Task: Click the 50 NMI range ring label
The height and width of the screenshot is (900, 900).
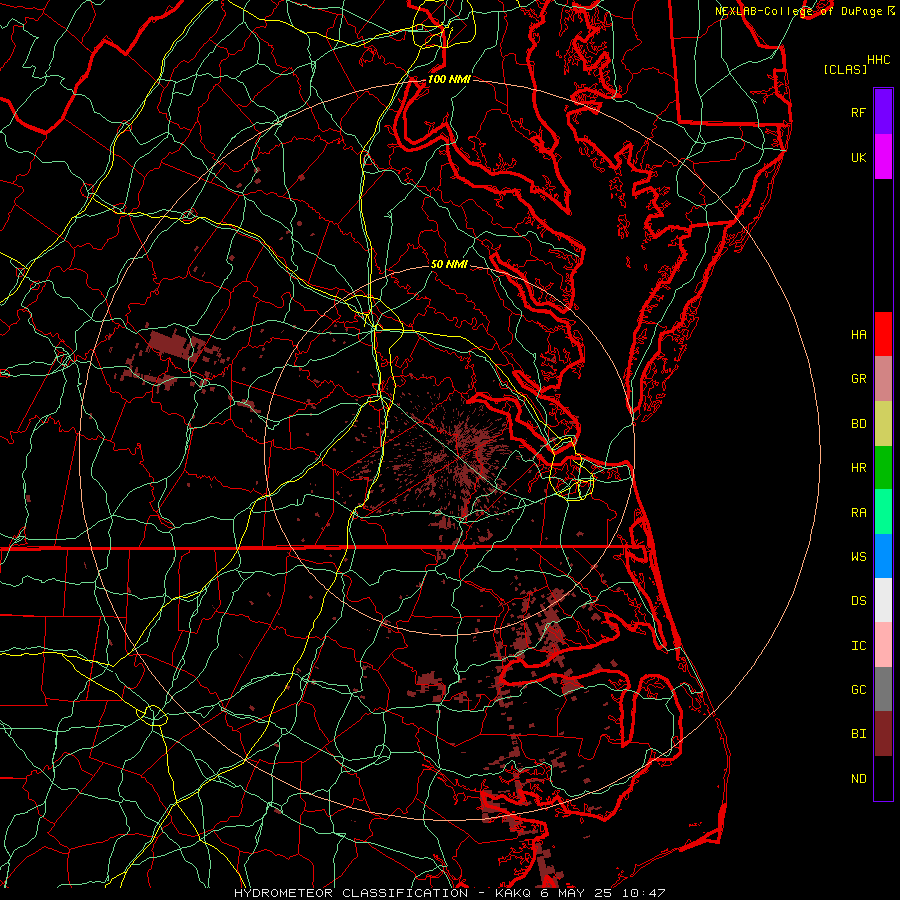Action: (449, 265)
